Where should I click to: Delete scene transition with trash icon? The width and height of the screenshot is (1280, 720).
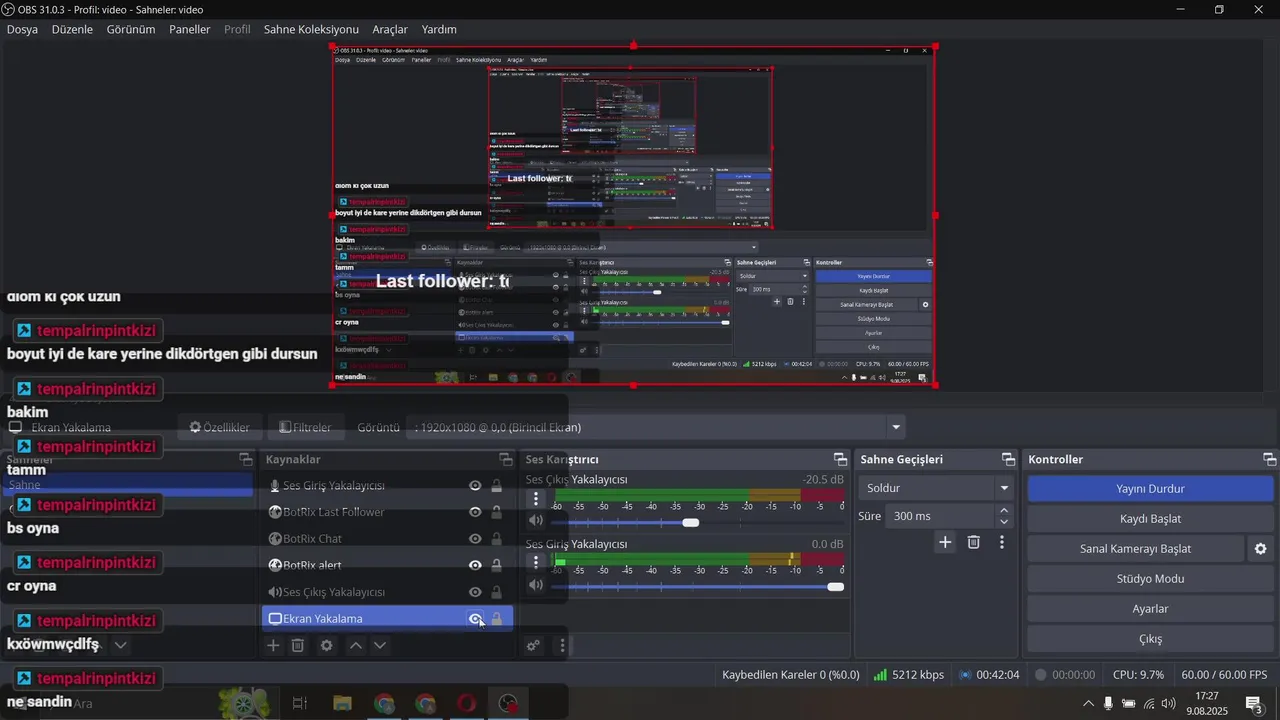(x=973, y=542)
